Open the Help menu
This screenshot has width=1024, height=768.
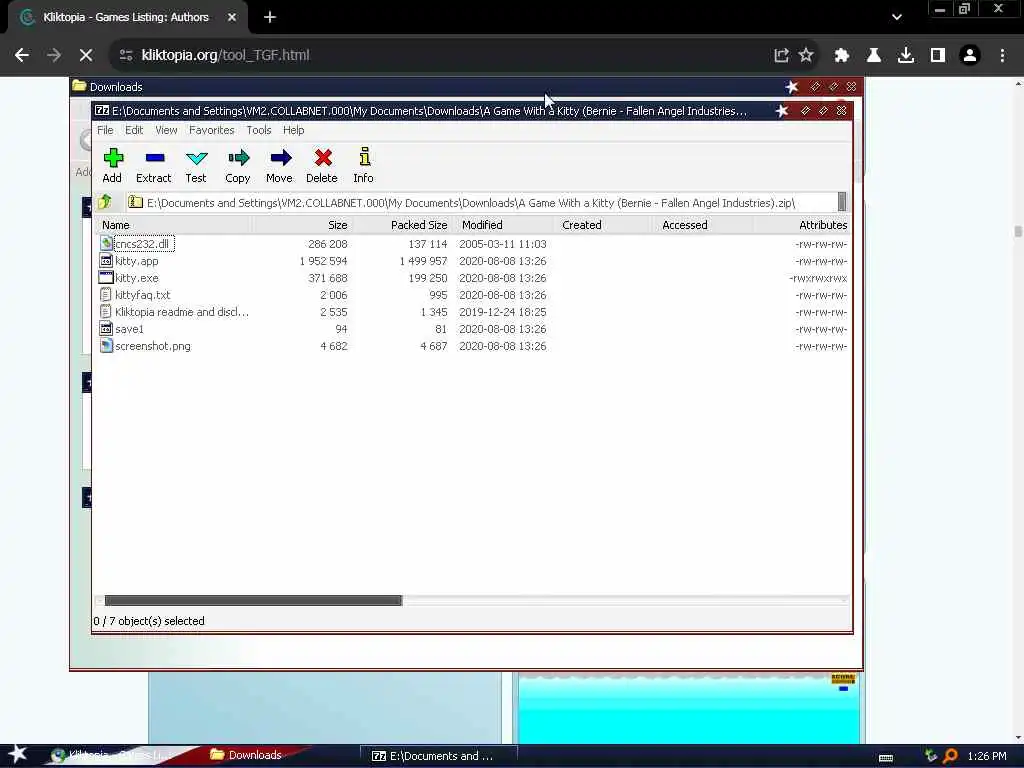pyautogui.click(x=293, y=130)
